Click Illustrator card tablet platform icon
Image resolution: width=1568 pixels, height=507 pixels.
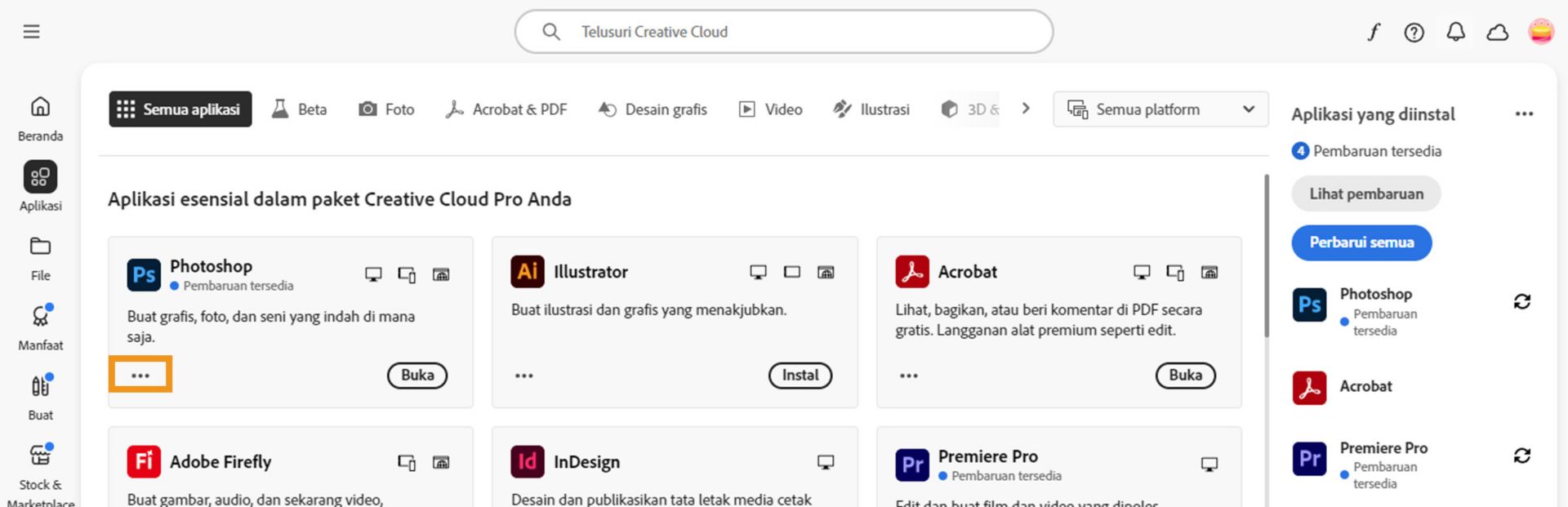792,272
